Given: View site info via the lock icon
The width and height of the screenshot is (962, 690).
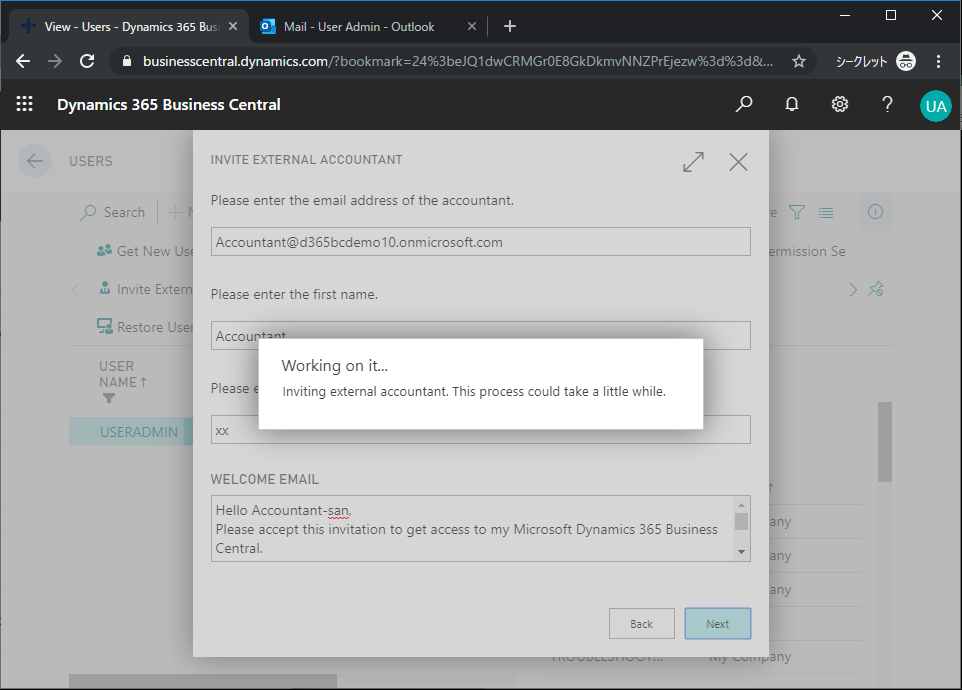Looking at the screenshot, I should [127, 61].
